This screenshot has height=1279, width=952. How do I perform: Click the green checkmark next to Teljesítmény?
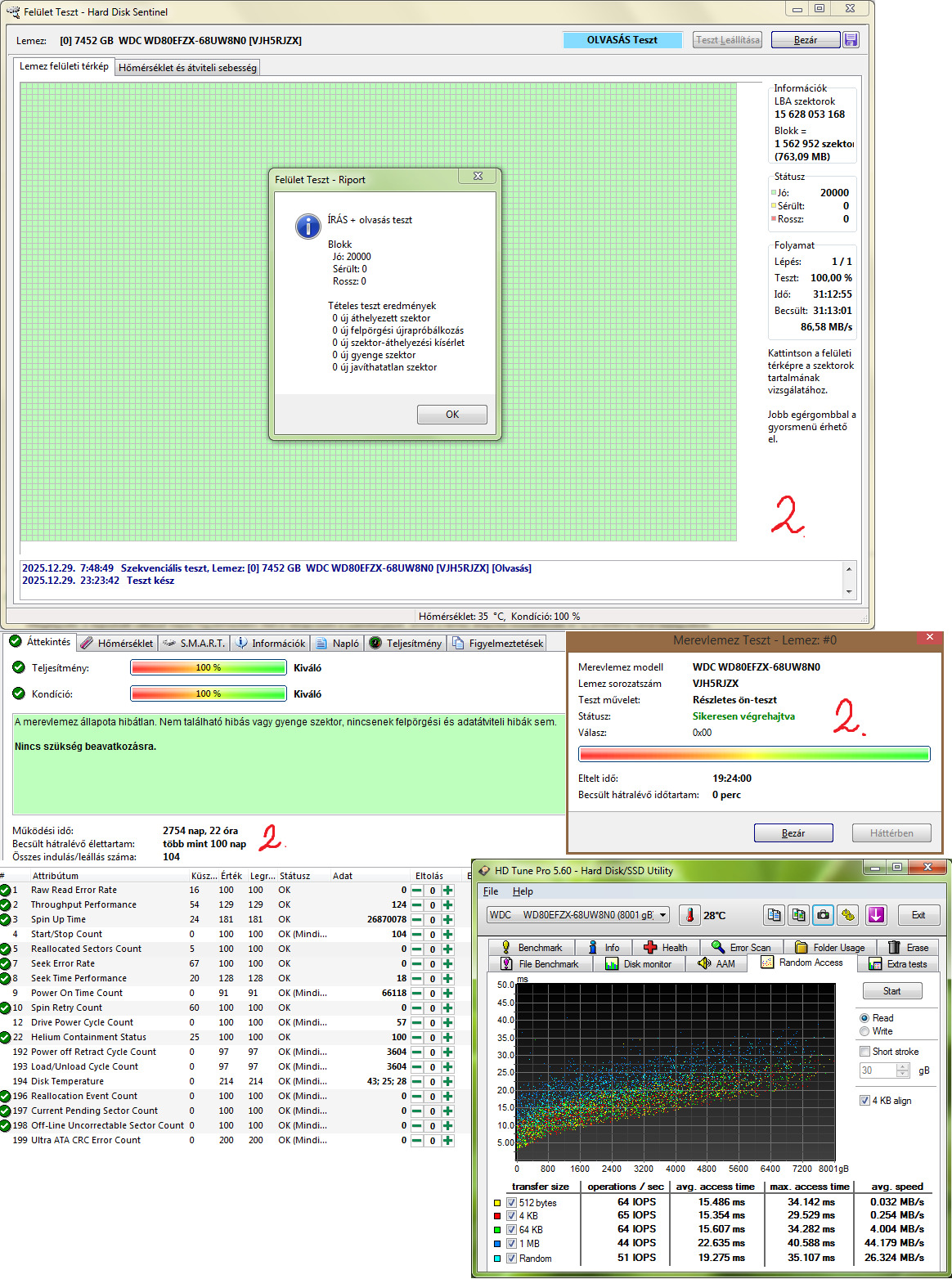click(x=19, y=667)
